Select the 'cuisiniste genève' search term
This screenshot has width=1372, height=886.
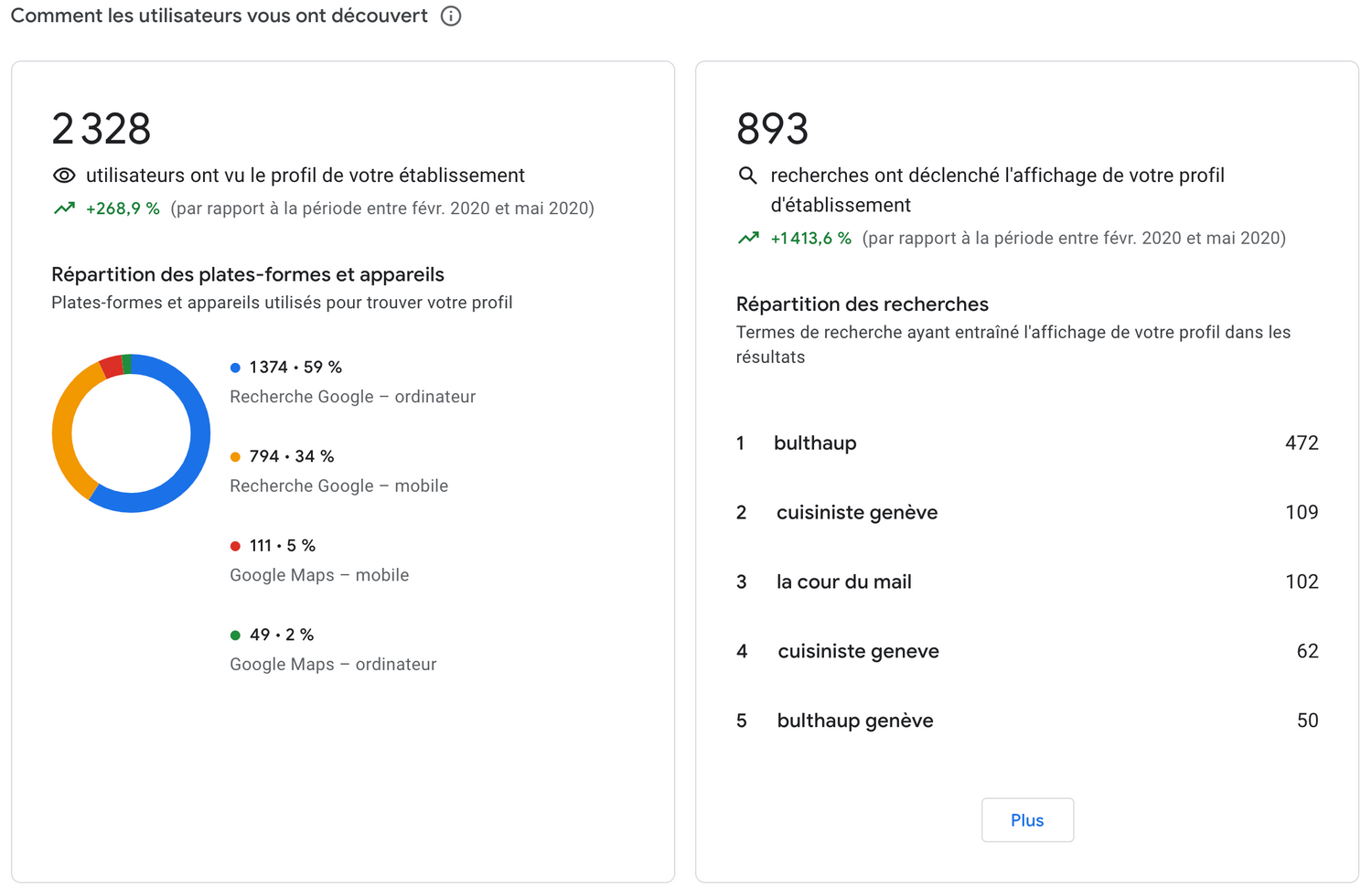coord(857,513)
